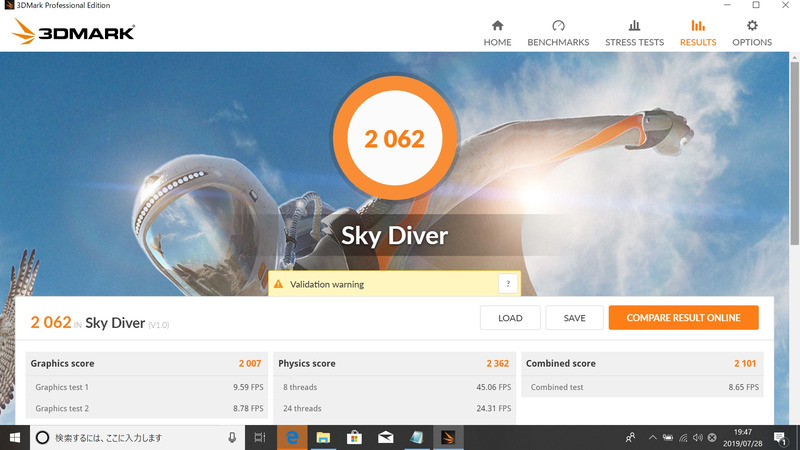The height and width of the screenshot is (450, 800).
Task: Click the 3DMark logo
Action: tap(73, 32)
